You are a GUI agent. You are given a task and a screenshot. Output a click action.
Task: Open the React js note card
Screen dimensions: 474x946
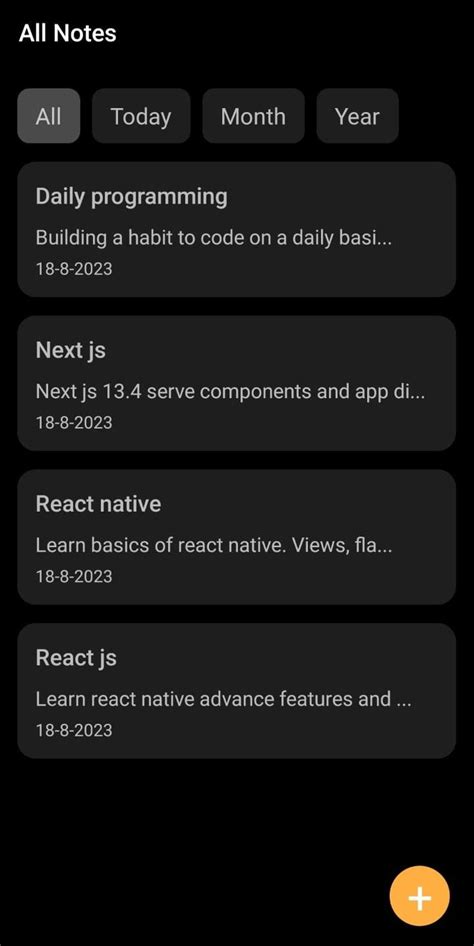click(236, 691)
